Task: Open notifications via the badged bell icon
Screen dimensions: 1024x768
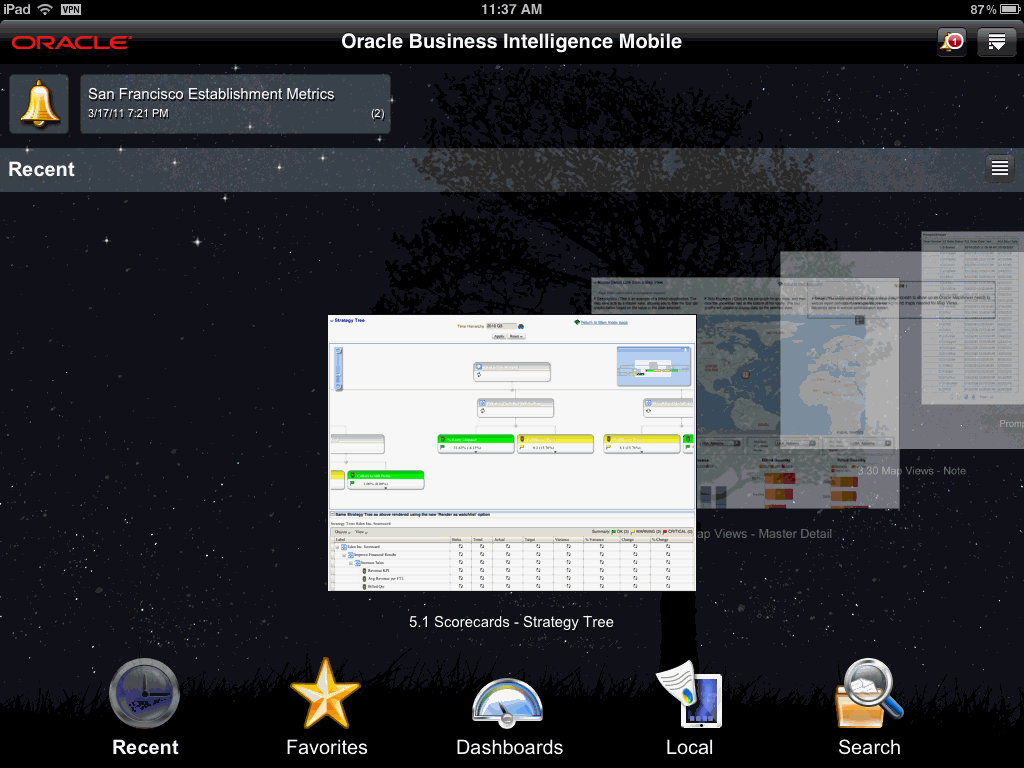Action: [951, 42]
